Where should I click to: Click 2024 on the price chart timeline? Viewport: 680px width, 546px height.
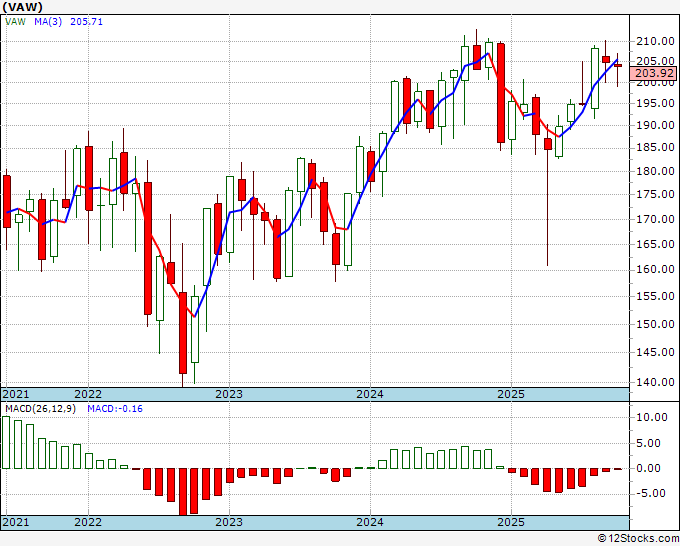tap(370, 394)
